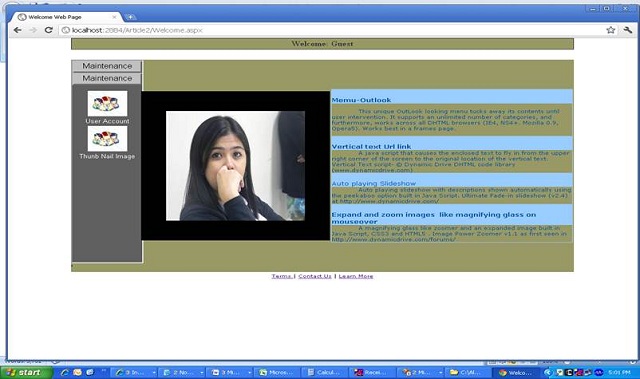Viewport: 640px width, 379px height.
Task: Open the new tab button
Action: tap(130, 17)
